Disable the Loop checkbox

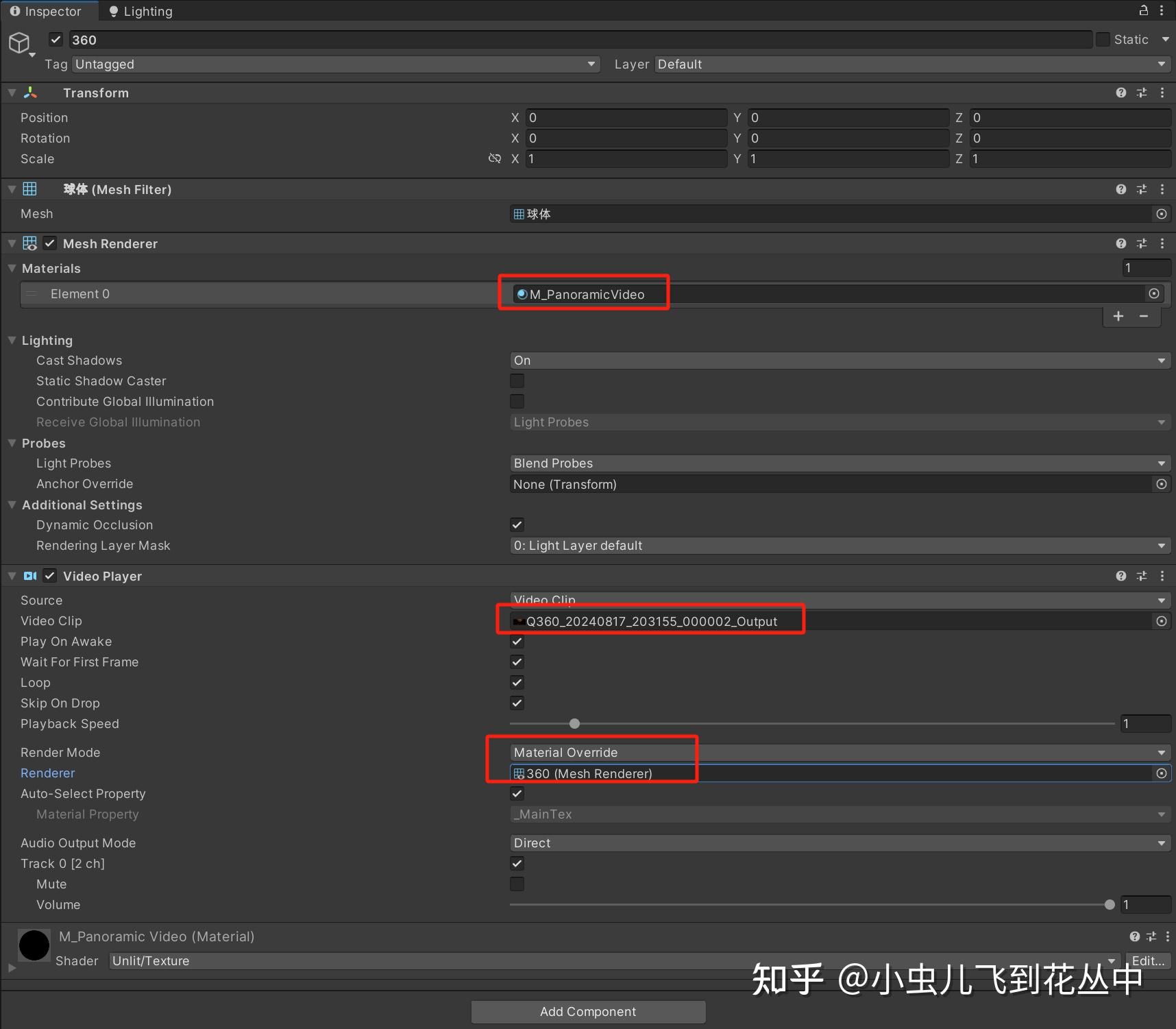517,682
